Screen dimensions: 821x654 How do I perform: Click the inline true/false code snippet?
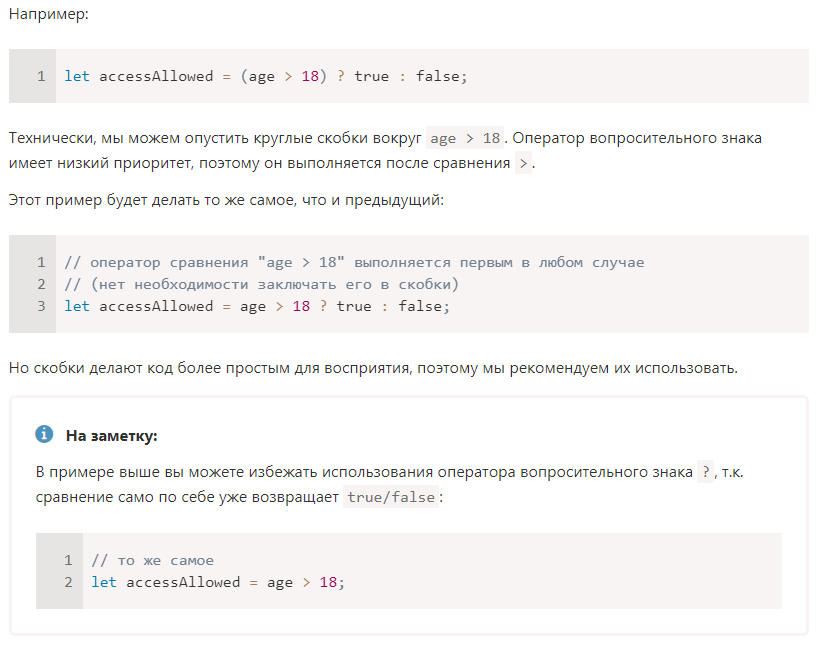pyautogui.click(x=391, y=497)
